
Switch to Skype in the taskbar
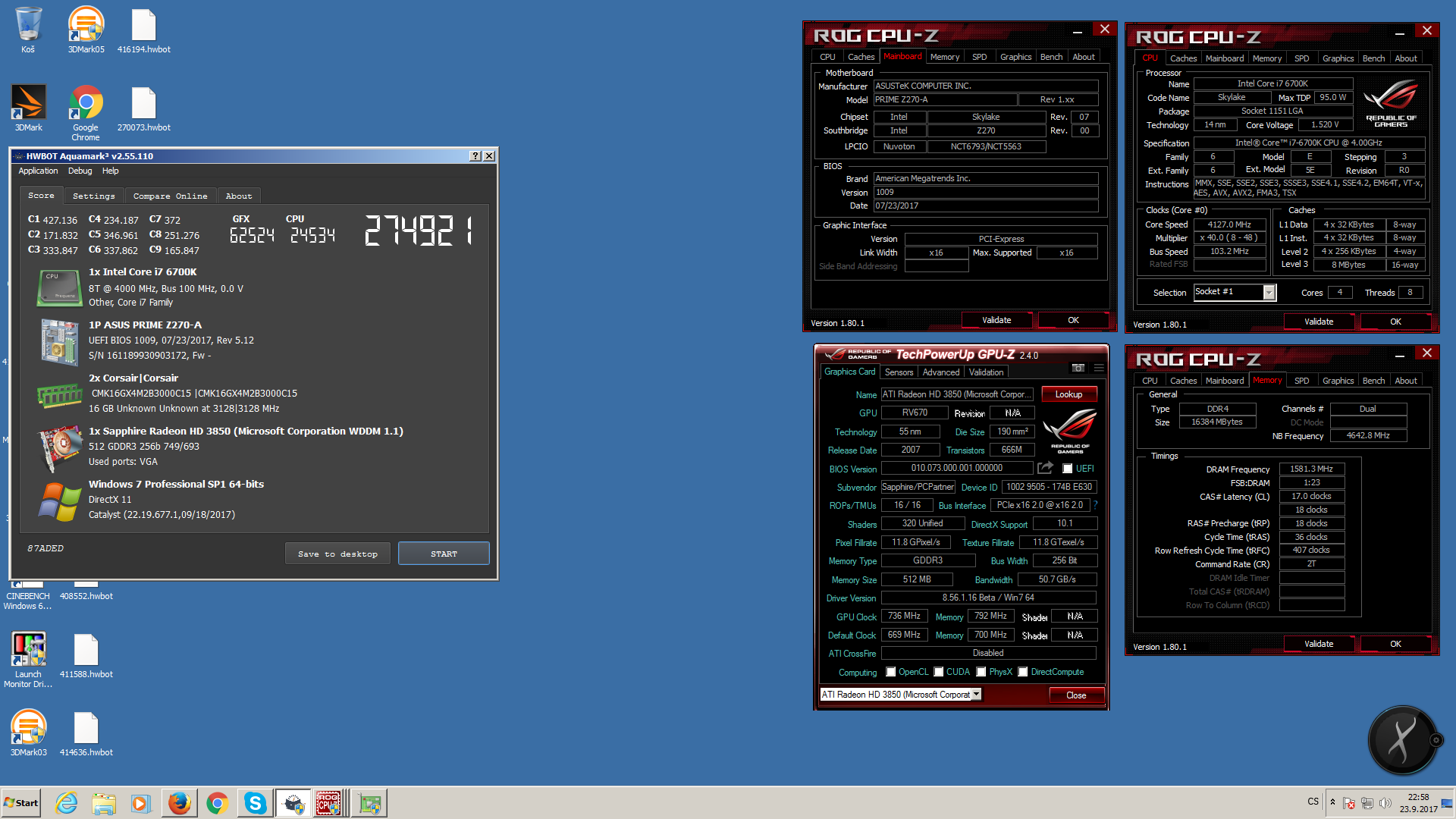256,803
